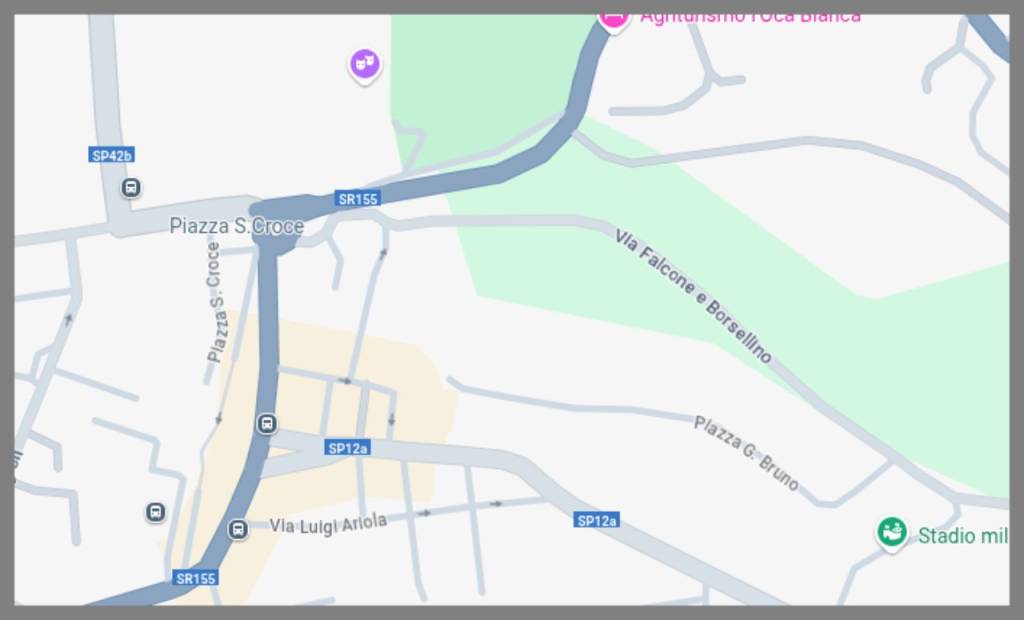The image size is (1024, 620).
Task: Click the Via Luigi Ariola street label
Action: (x=328, y=524)
